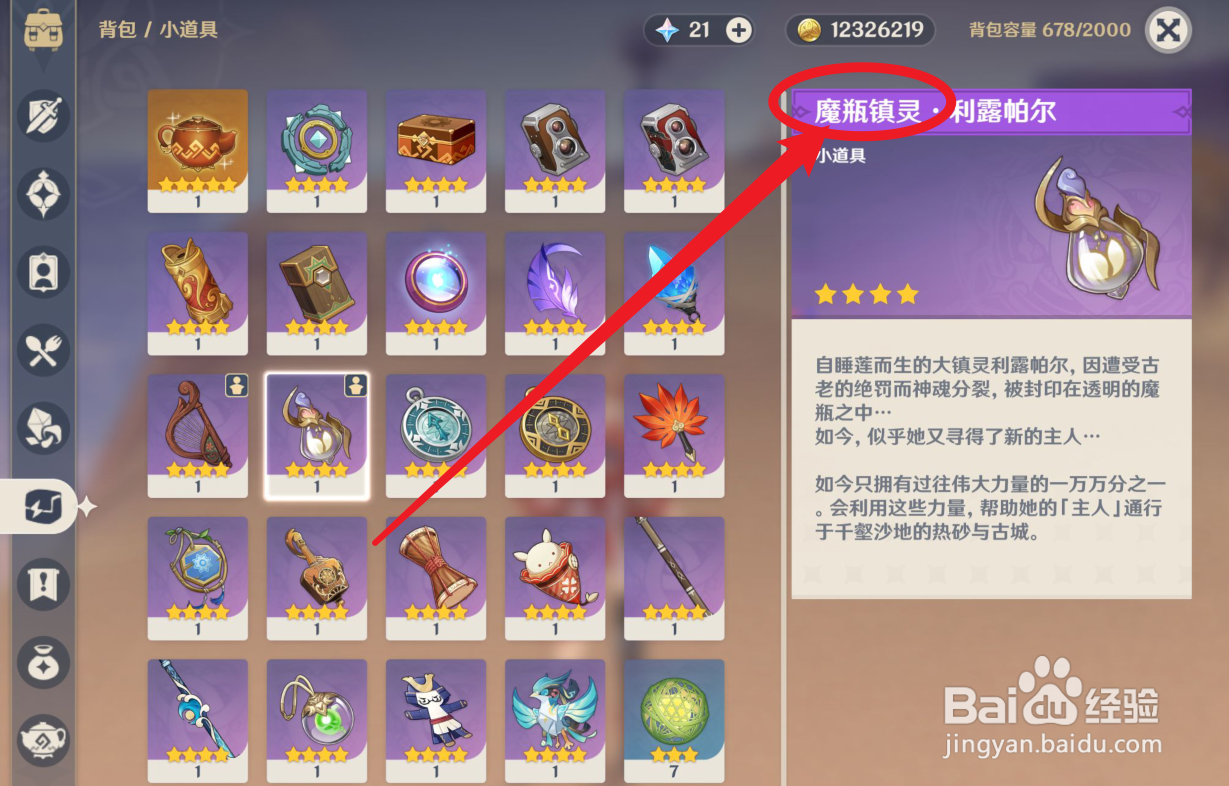Close the inventory with X button

click(x=1168, y=30)
